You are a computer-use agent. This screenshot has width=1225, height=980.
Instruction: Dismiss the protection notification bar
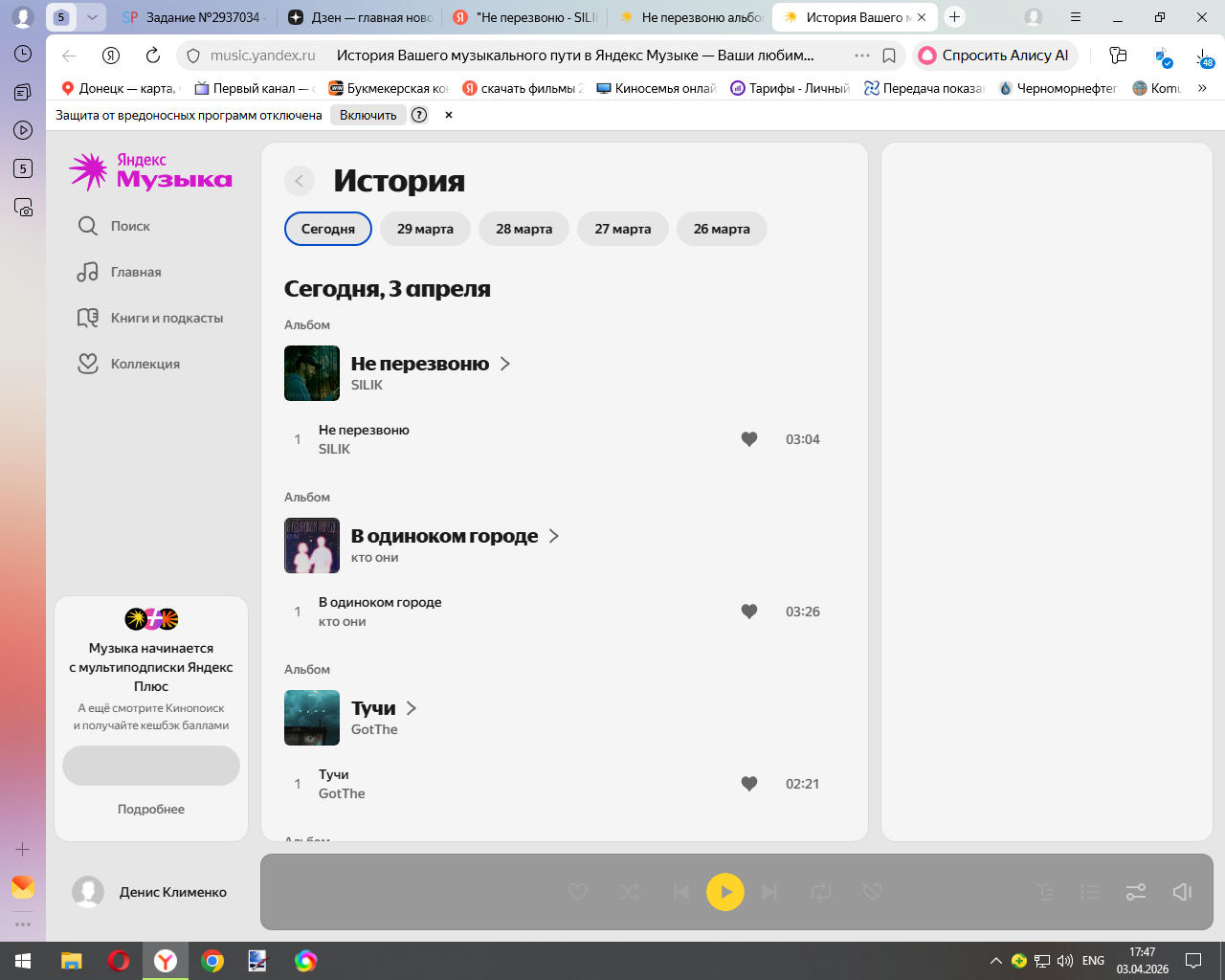click(x=449, y=115)
